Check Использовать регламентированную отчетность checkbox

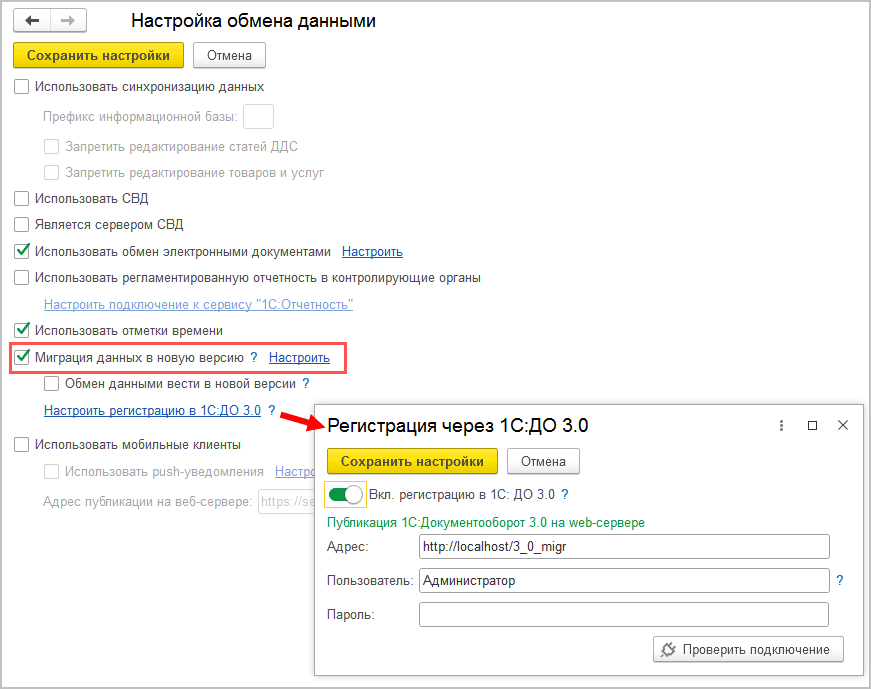[x=22, y=277]
